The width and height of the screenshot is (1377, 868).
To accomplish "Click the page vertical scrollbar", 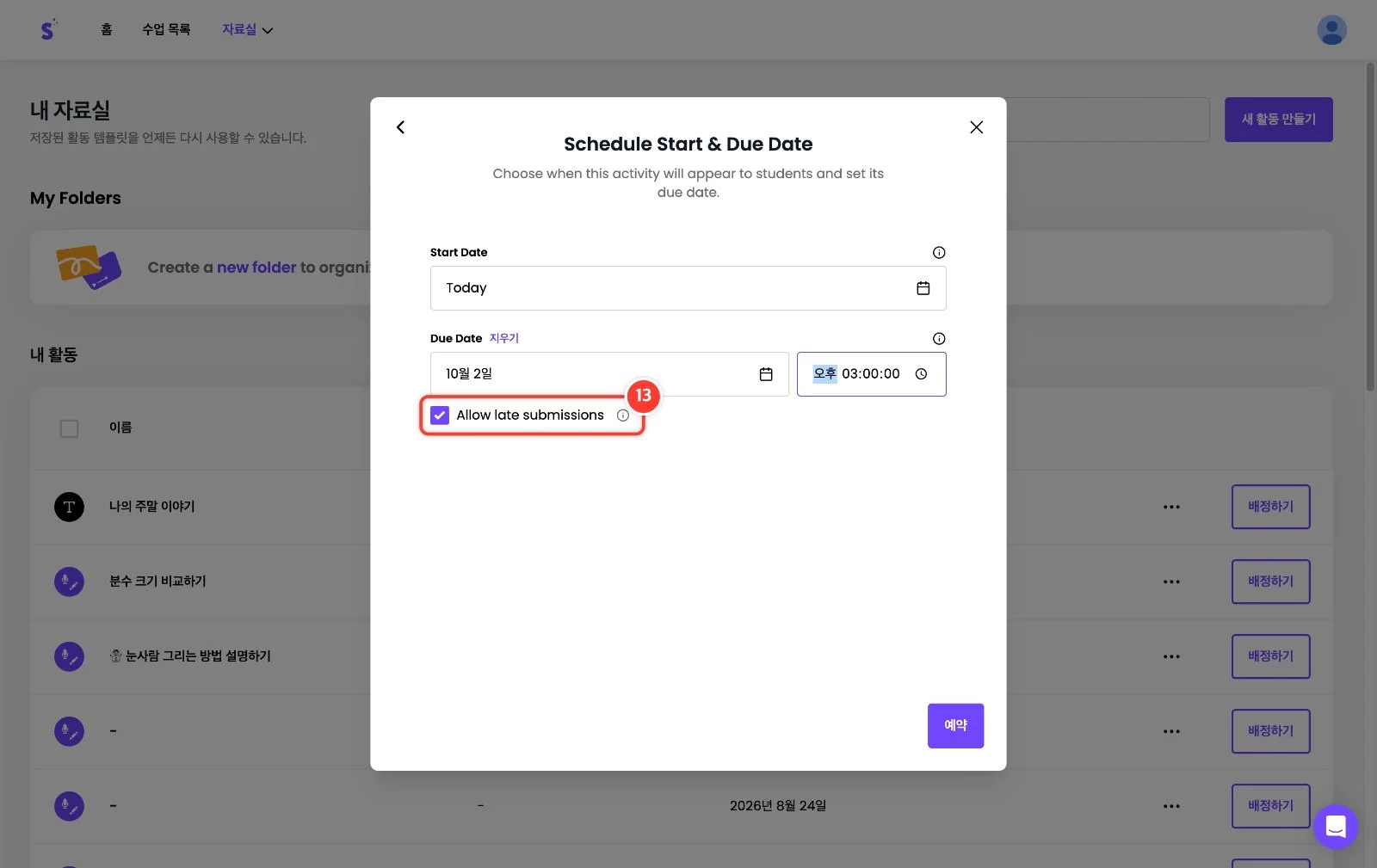I will 1370,227.
